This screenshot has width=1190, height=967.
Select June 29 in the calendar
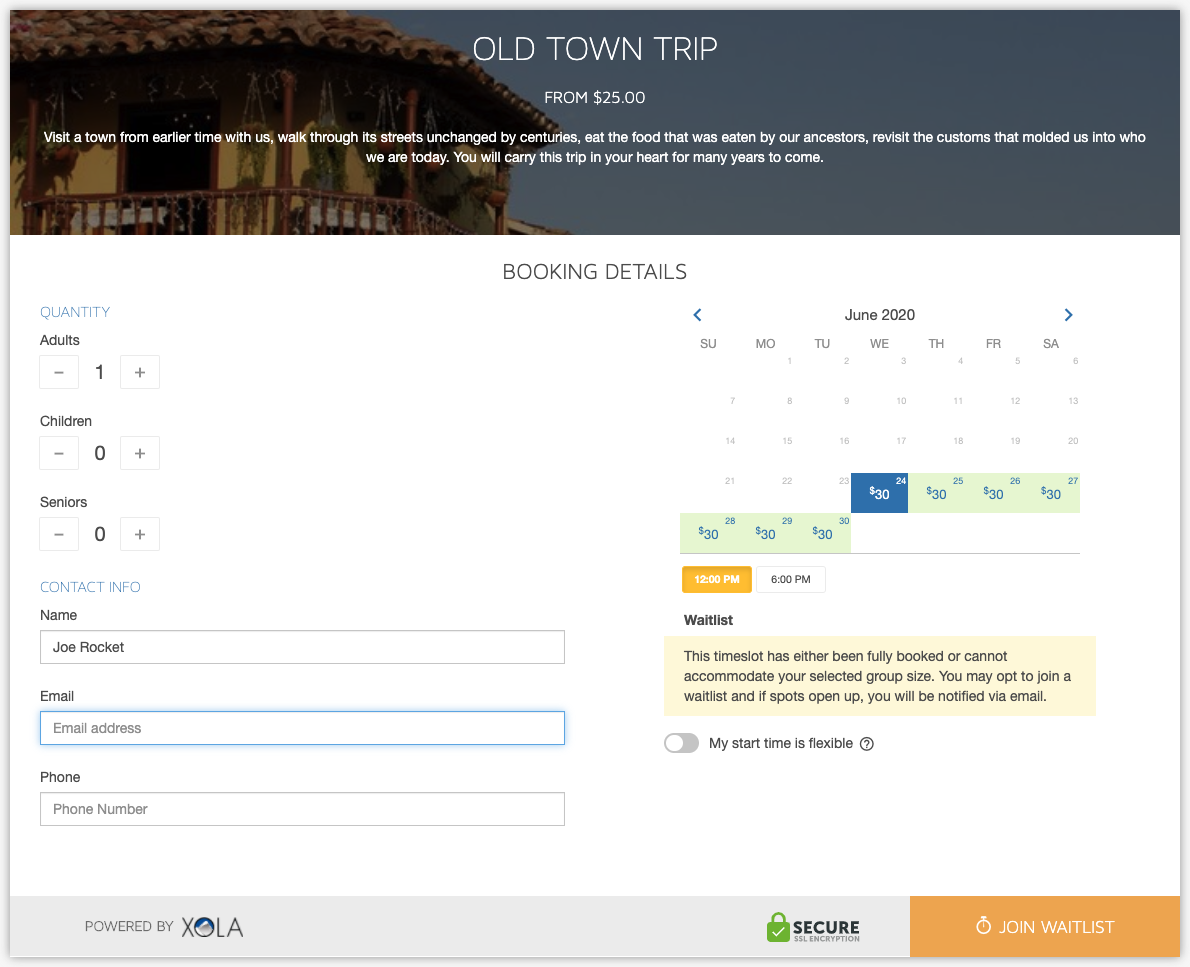tap(765, 534)
